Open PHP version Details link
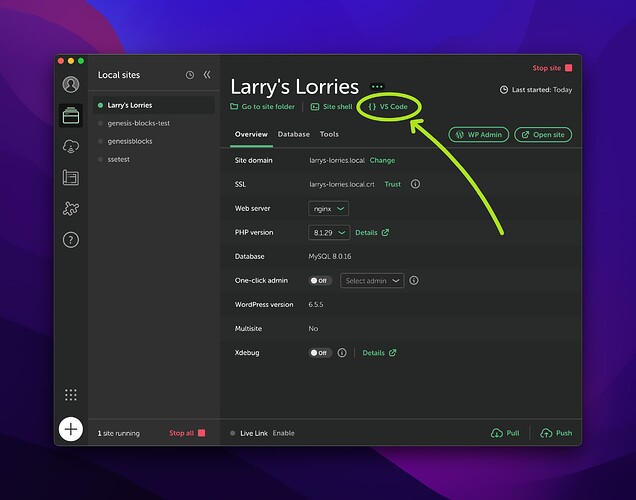636x500 pixels. pyautogui.click(x=372, y=232)
